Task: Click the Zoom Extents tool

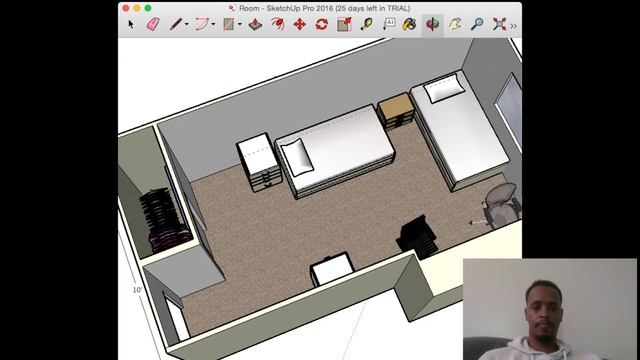Action: pos(499,24)
